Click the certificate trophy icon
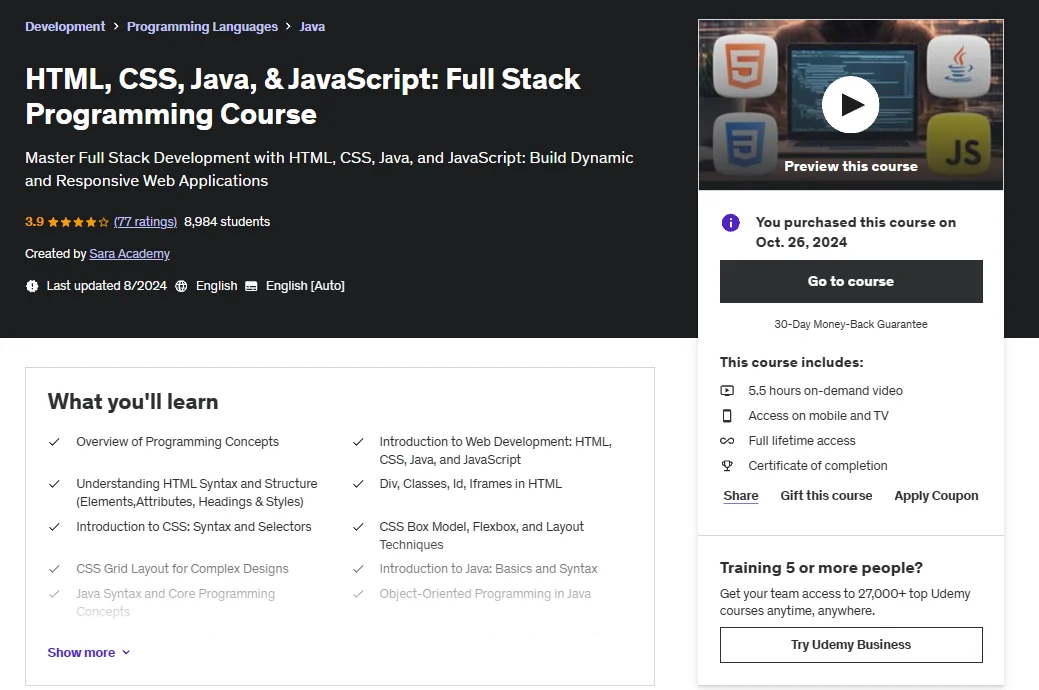Screen dimensions: 1039x690 (x=727, y=465)
